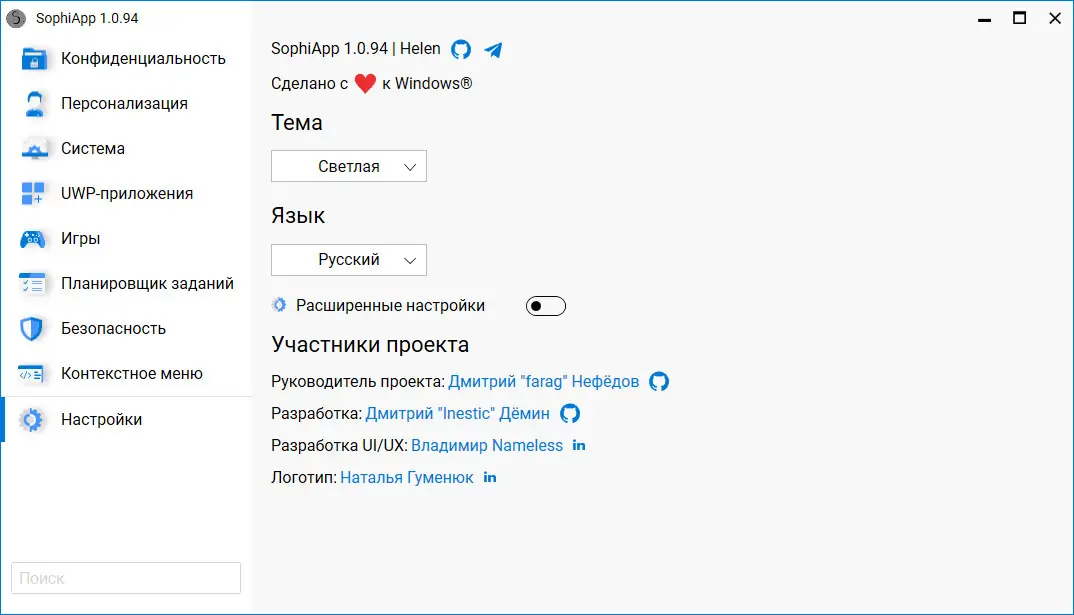Viewport: 1074px width, 615px height.
Task: Open the GitHub icon next to Helen
Action: coord(461,49)
